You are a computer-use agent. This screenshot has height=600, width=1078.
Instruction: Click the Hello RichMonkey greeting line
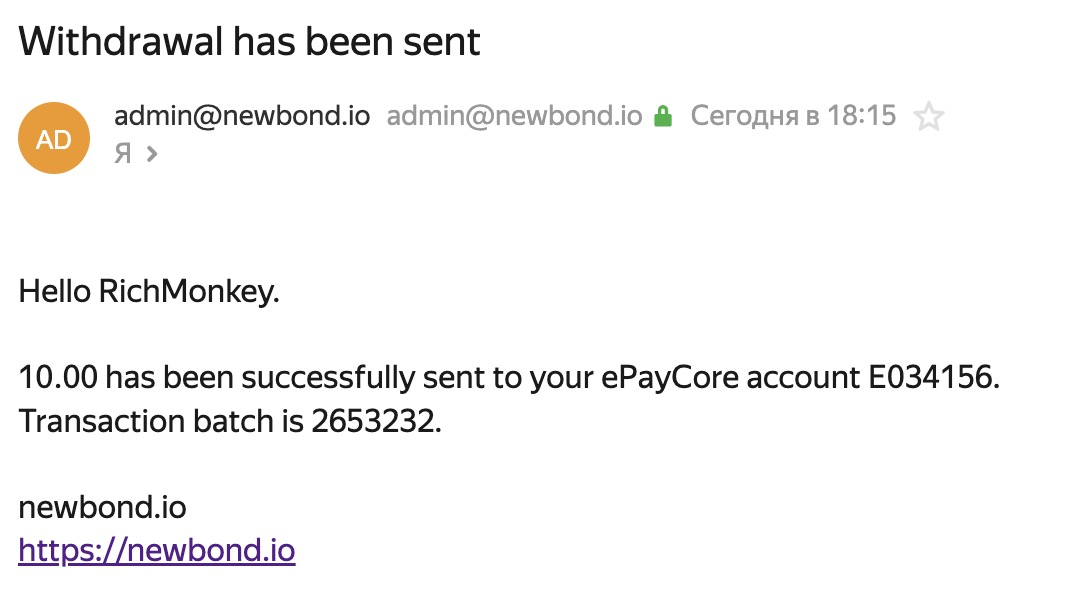pos(149,291)
